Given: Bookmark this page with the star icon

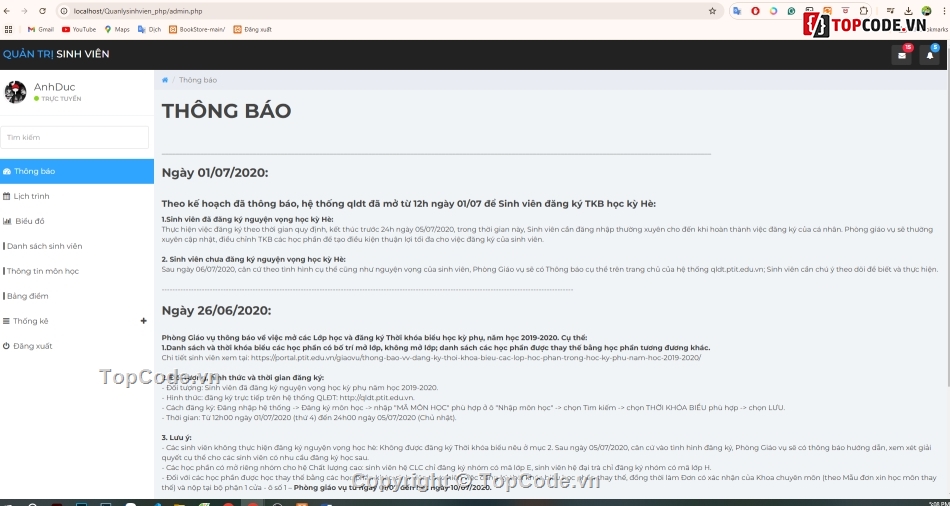Looking at the screenshot, I should (x=712, y=11).
